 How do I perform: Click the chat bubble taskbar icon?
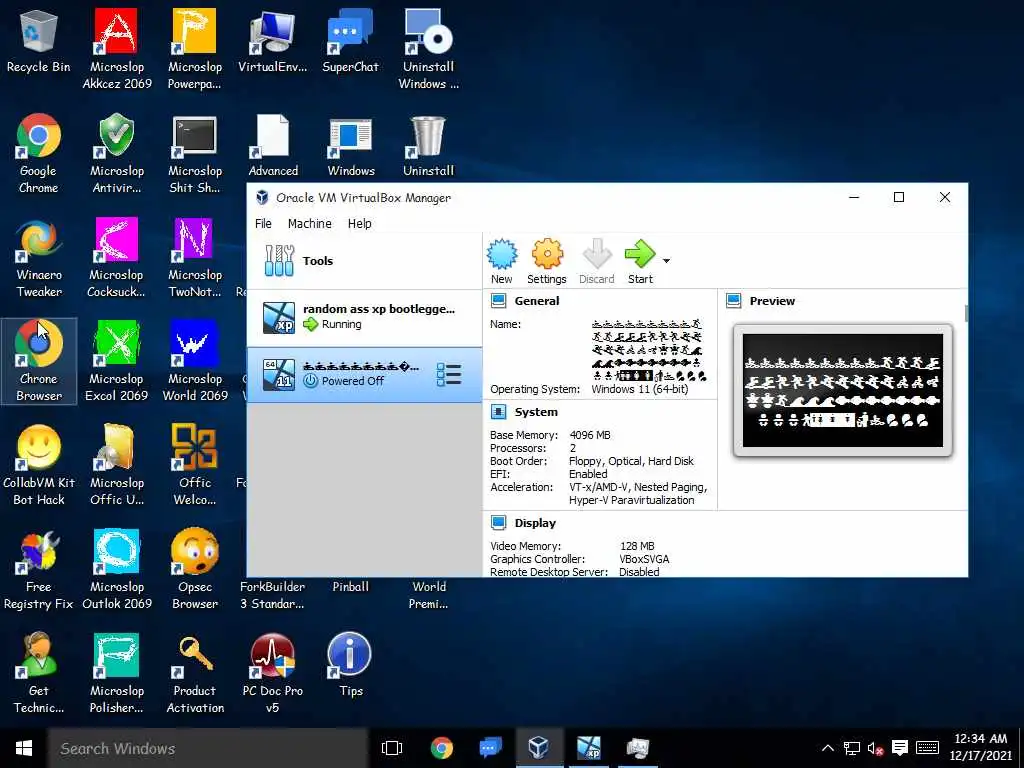pos(490,748)
